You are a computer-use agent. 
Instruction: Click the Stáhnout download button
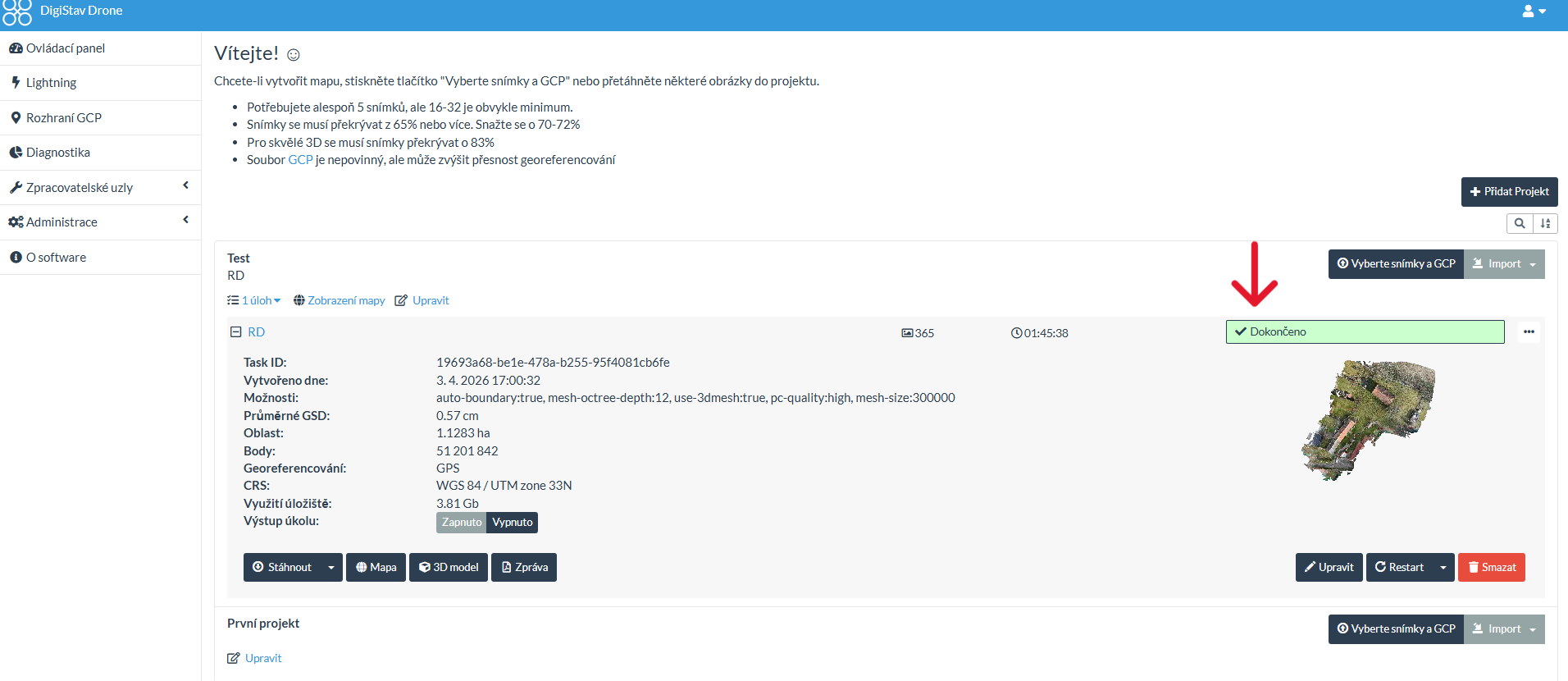tap(282, 568)
